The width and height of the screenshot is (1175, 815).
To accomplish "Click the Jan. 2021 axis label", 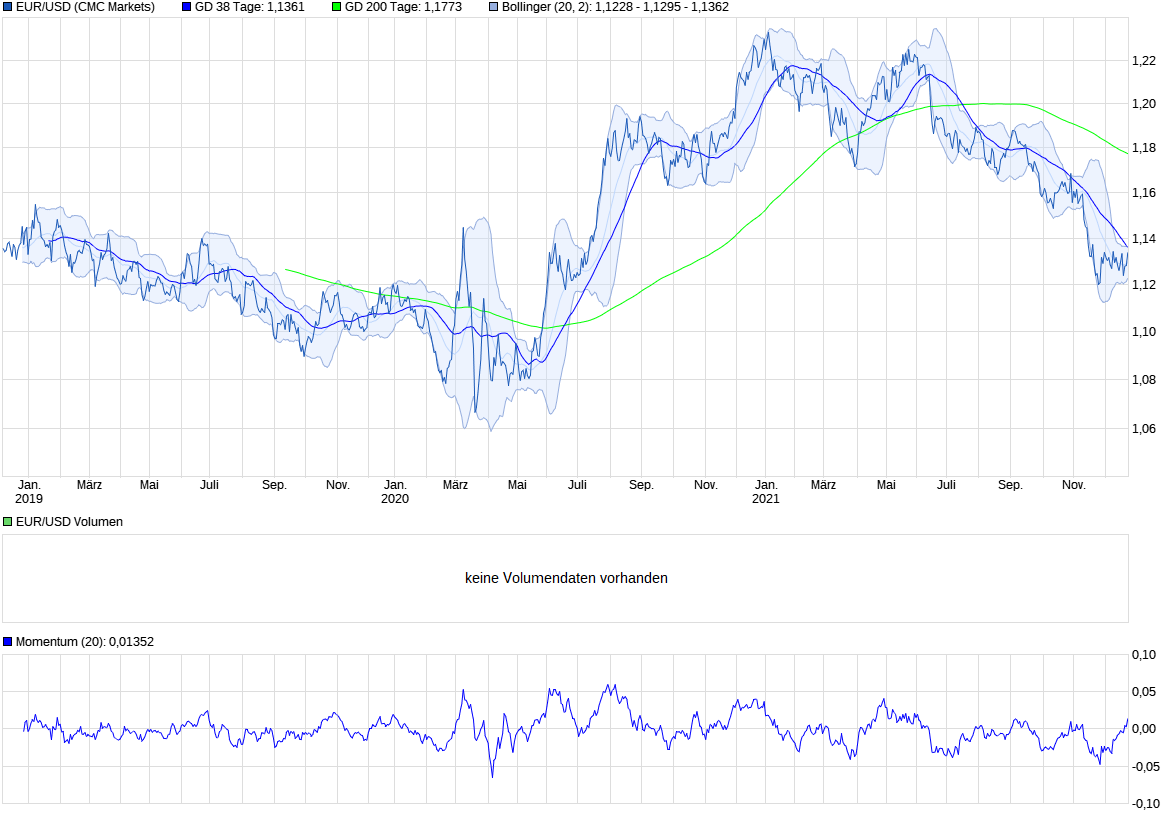I will pyautogui.click(x=767, y=490).
